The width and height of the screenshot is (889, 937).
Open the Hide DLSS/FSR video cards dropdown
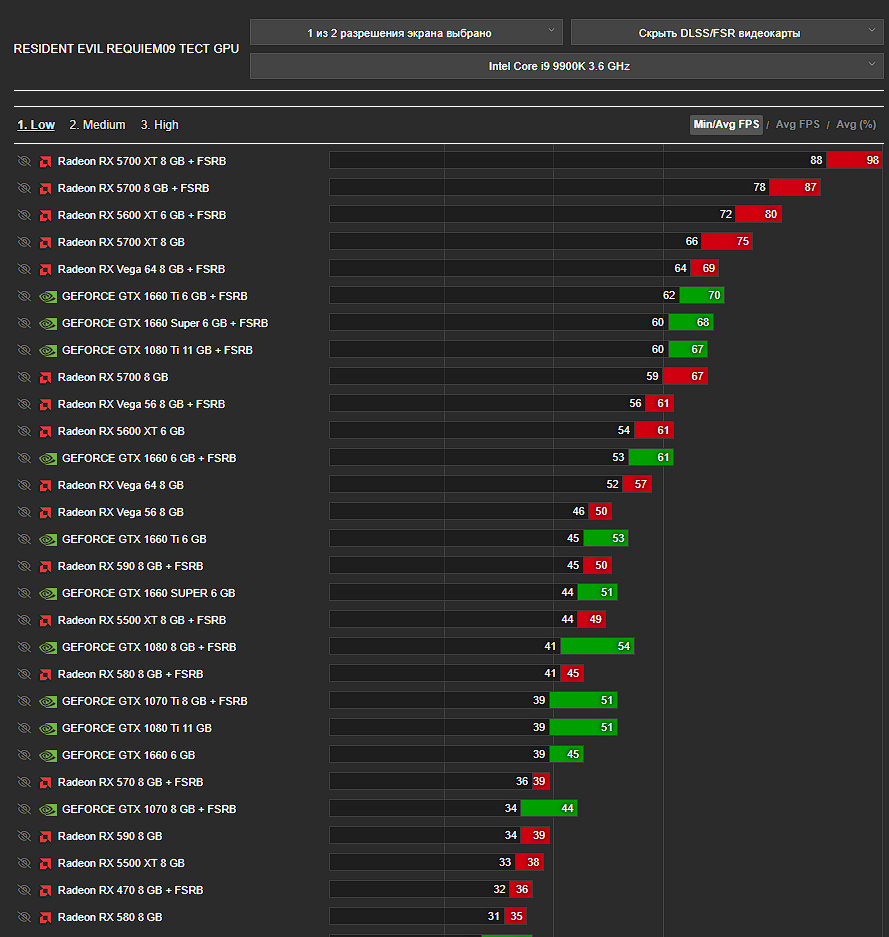click(727, 32)
